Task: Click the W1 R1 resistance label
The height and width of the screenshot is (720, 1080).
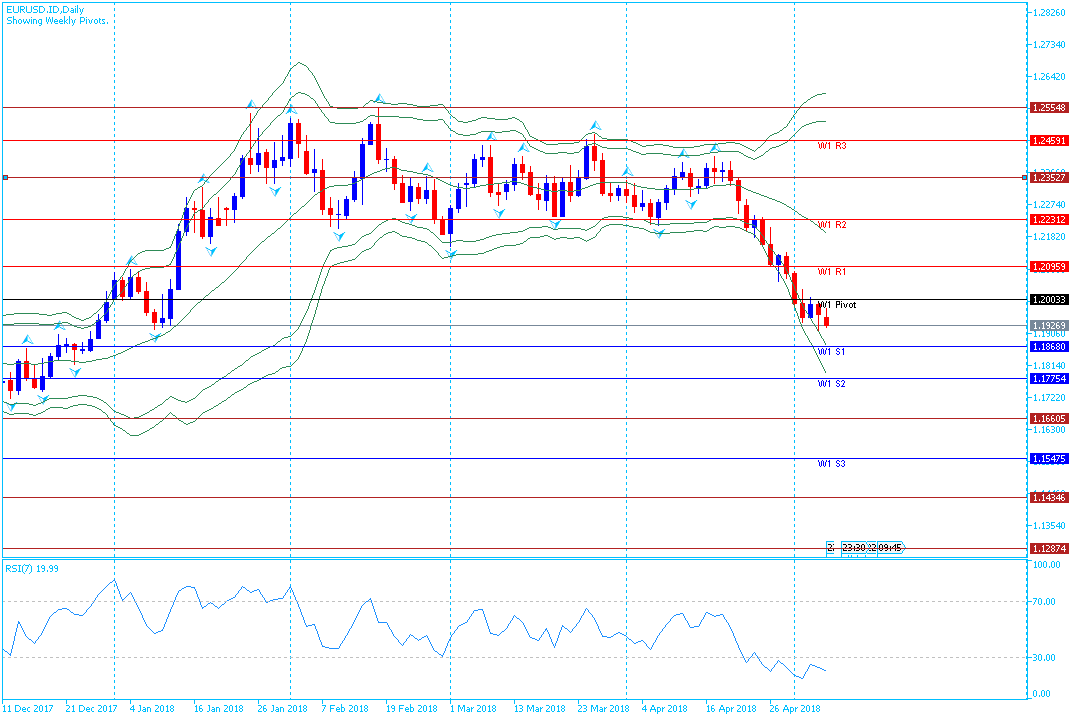Action: point(832,272)
